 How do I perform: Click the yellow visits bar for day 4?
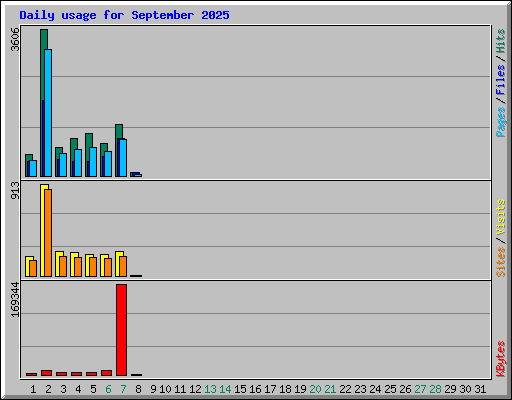(73, 264)
